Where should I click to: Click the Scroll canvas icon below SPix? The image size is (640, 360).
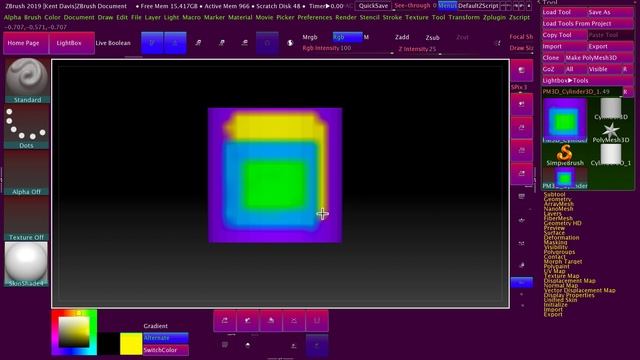[x=522, y=104]
